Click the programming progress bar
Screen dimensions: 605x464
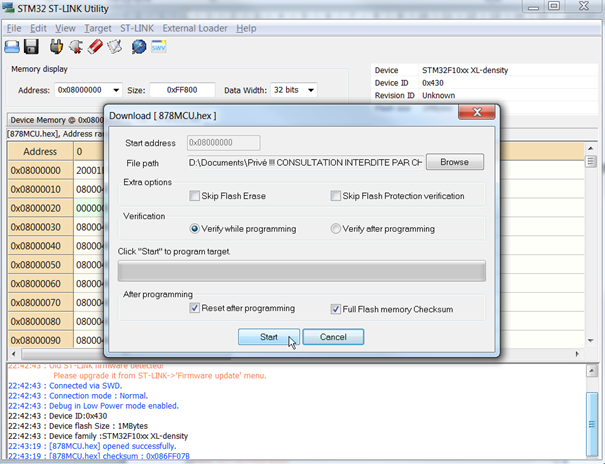pyautogui.click(x=301, y=271)
